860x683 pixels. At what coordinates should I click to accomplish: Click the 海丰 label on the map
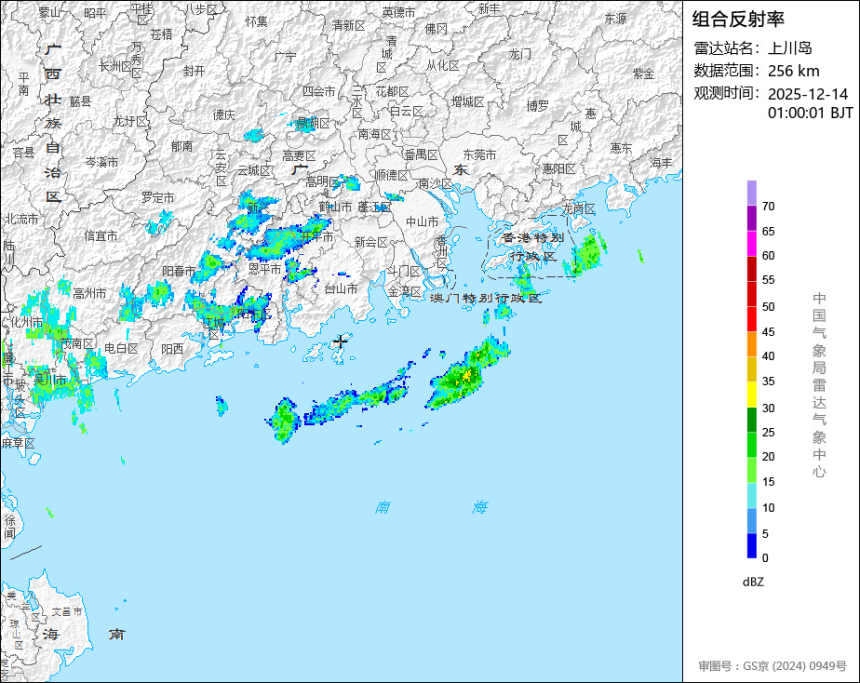pyautogui.click(x=661, y=163)
